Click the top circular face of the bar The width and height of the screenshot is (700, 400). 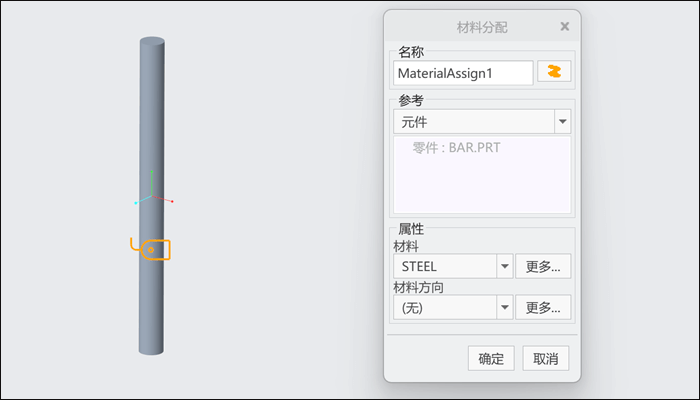pos(152,42)
